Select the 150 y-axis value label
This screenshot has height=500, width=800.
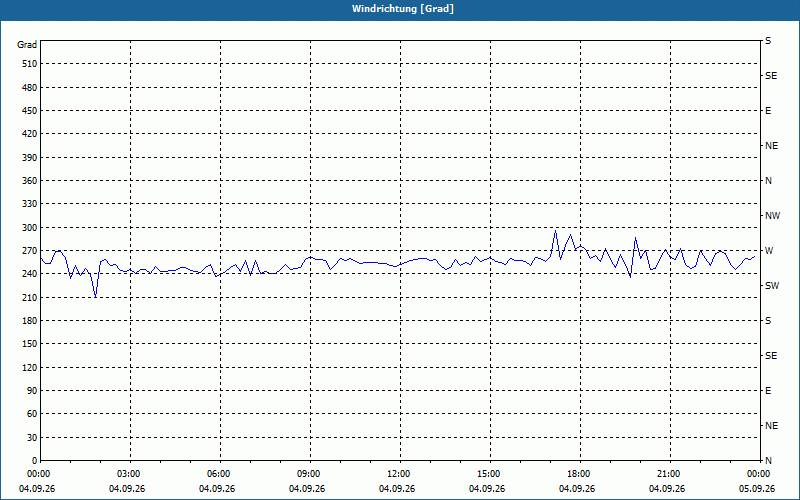(x=29, y=343)
